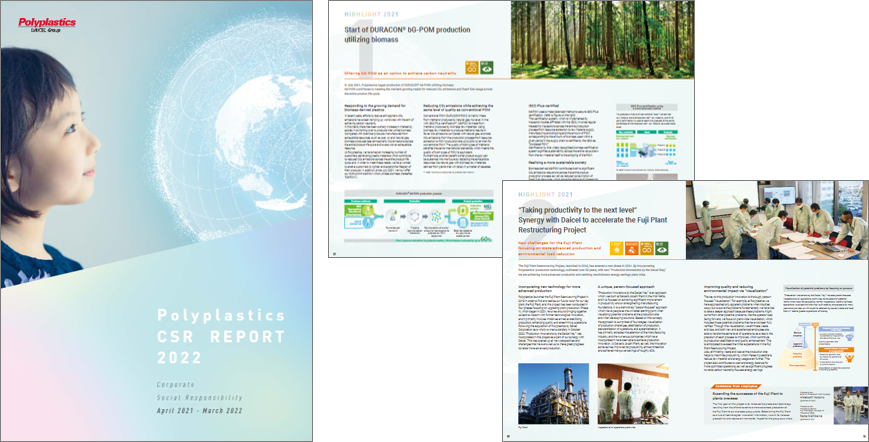Click the "ISCC Plus certified" section heading
Image resolution: width=869 pixels, height=442 pixels.
pyautogui.click(x=543, y=104)
